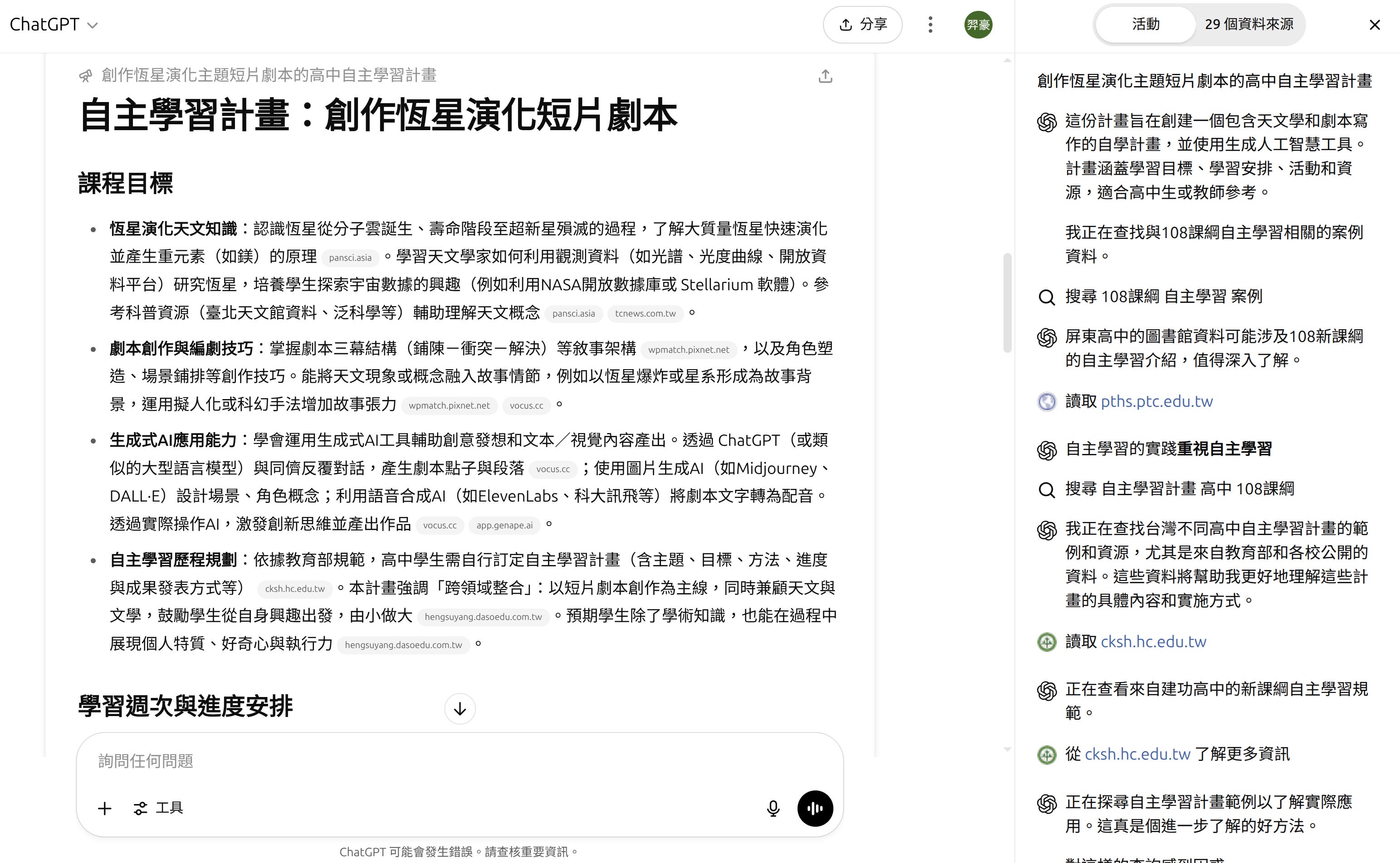
Task: Open the 讀取 cksh.hc.edu.tw link
Action: (x=1153, y=642)
